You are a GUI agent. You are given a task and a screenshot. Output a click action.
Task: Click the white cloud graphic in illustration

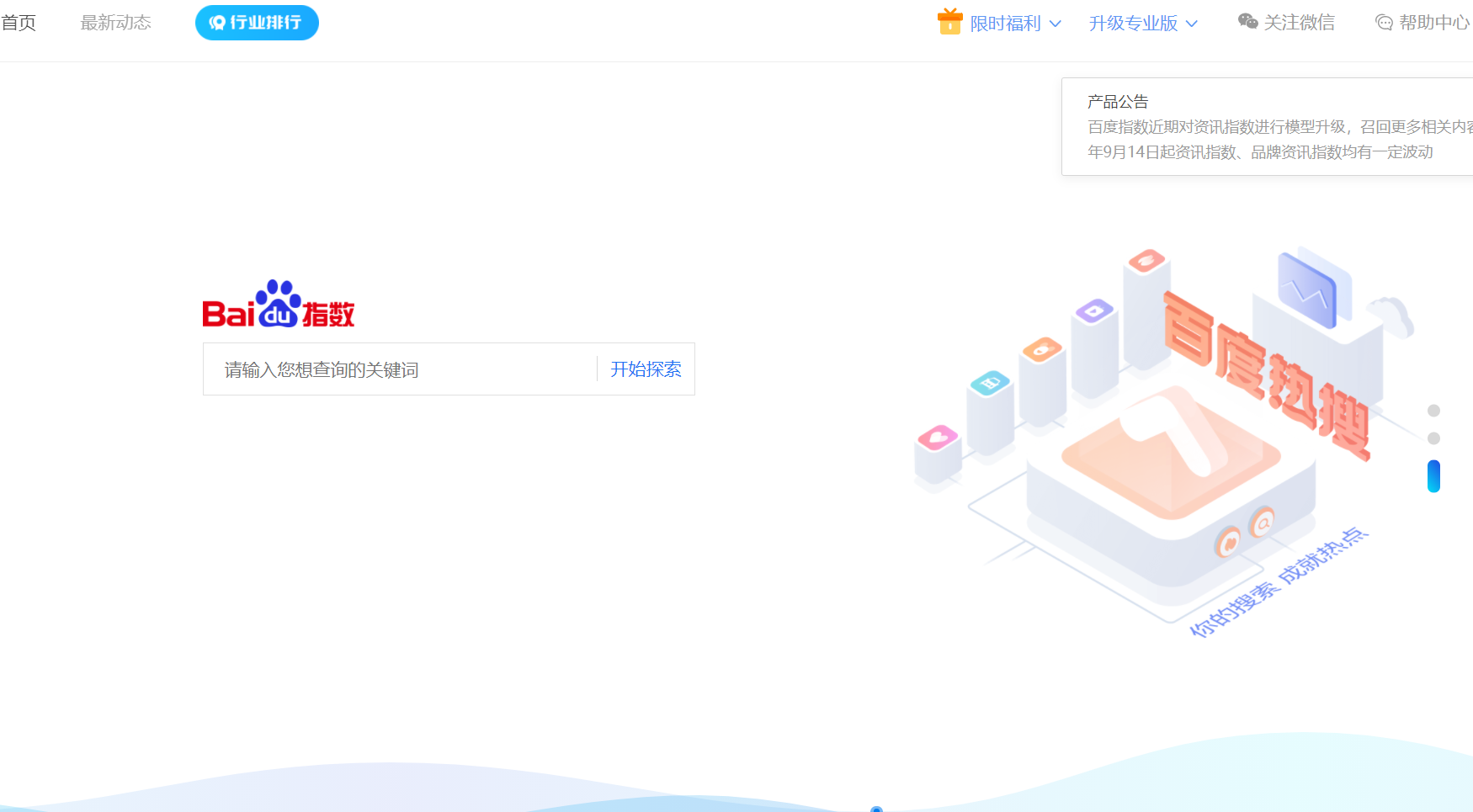1392,316
